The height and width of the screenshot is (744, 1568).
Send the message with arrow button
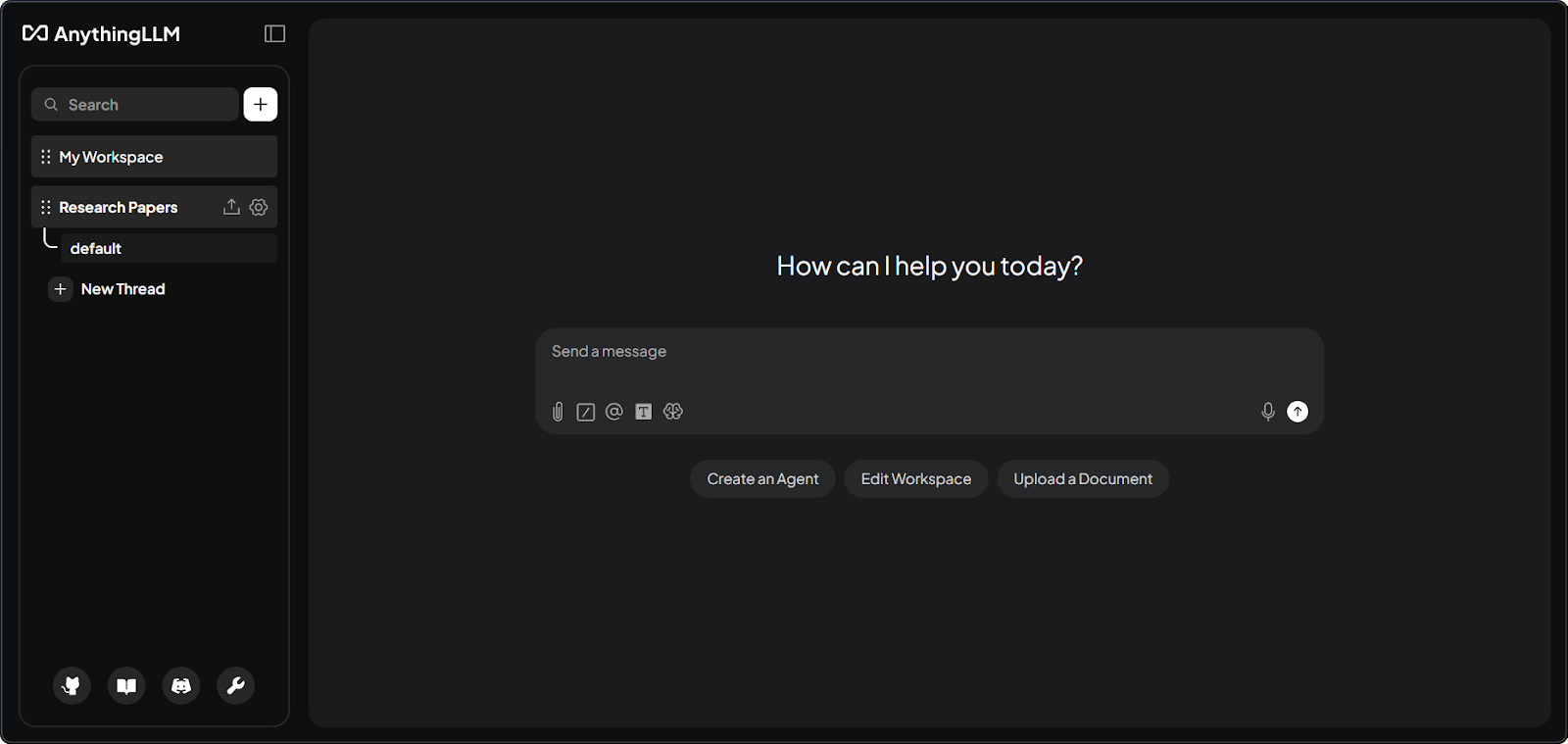click(1298, 412)
